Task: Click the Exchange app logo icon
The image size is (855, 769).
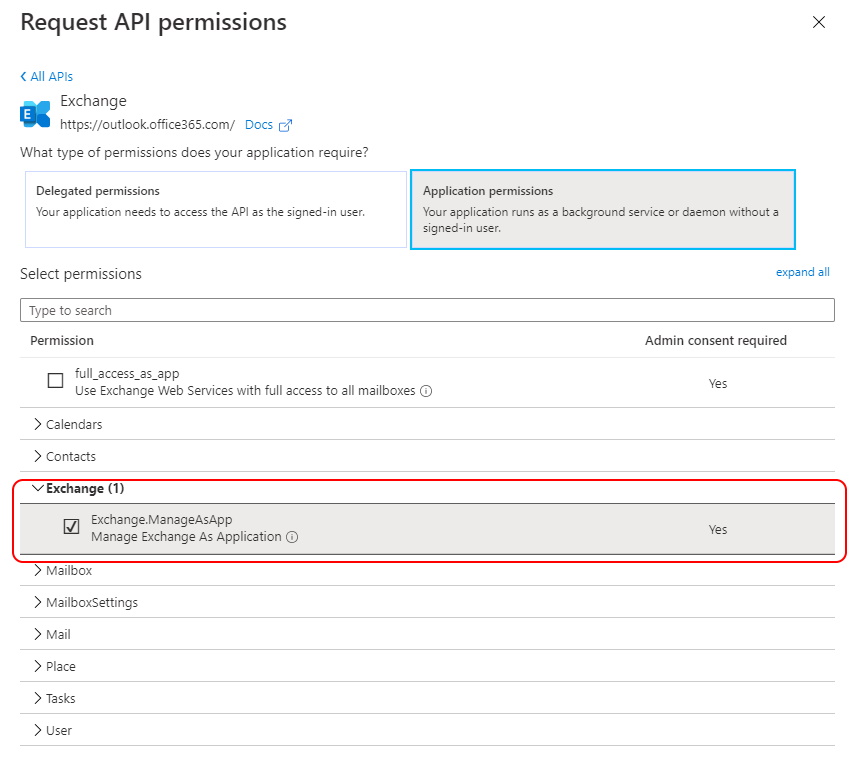Action: point(35,114)
